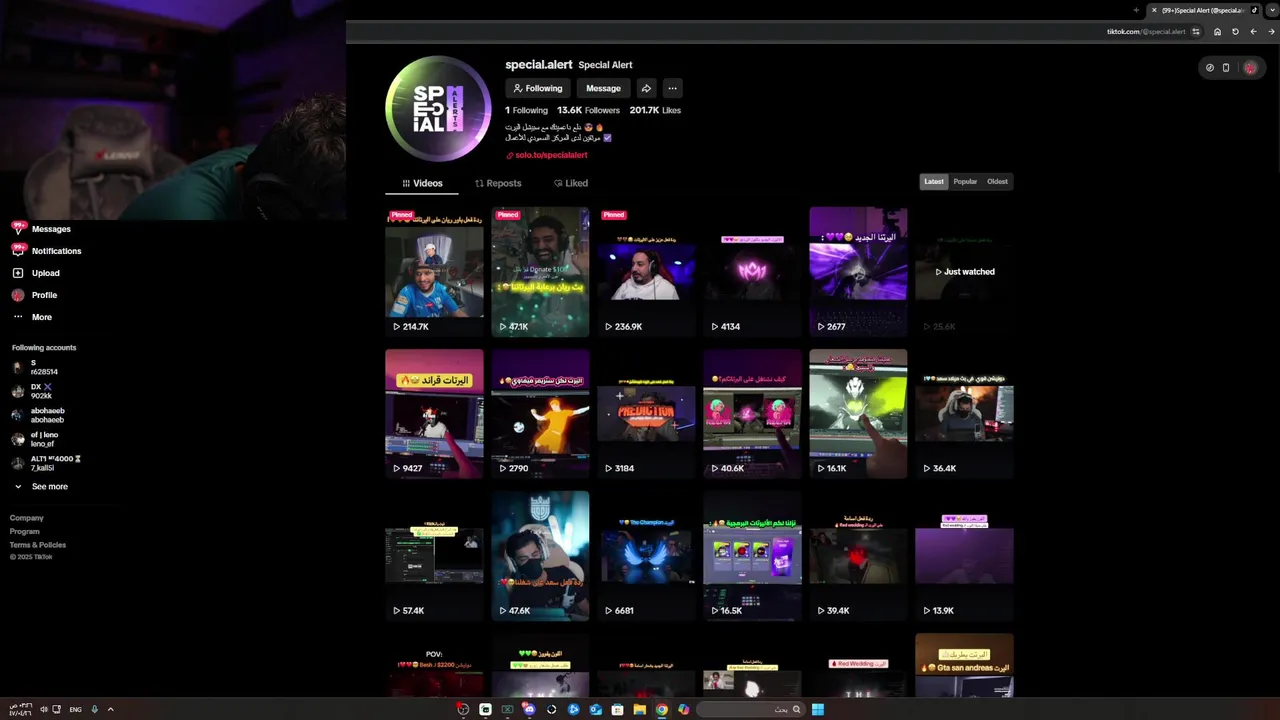Screen dimensions: 1280x720
Task: Click the Program footer link
Action: pos(25,531)
